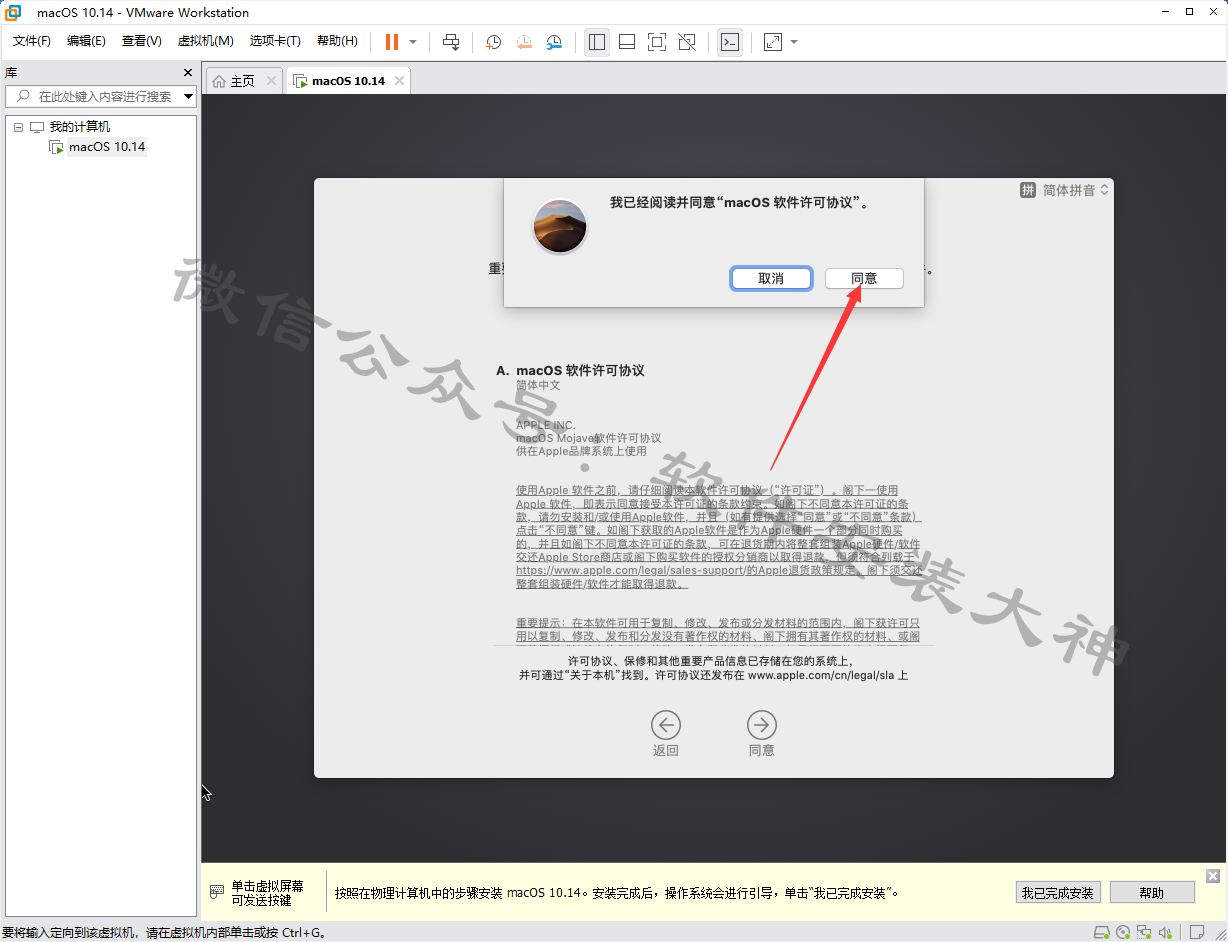Click the message log note icon
1228x942 pixels.
(x=1195, y=933)
